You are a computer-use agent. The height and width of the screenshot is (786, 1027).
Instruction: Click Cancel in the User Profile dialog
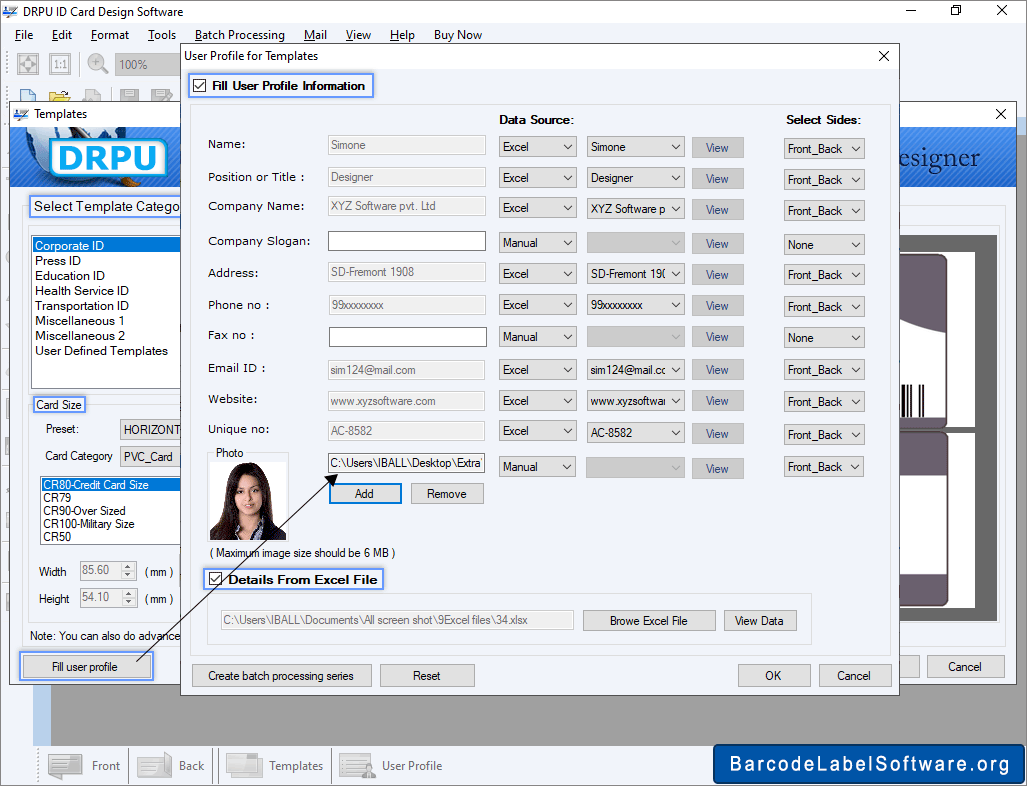[x=854, y=676]
